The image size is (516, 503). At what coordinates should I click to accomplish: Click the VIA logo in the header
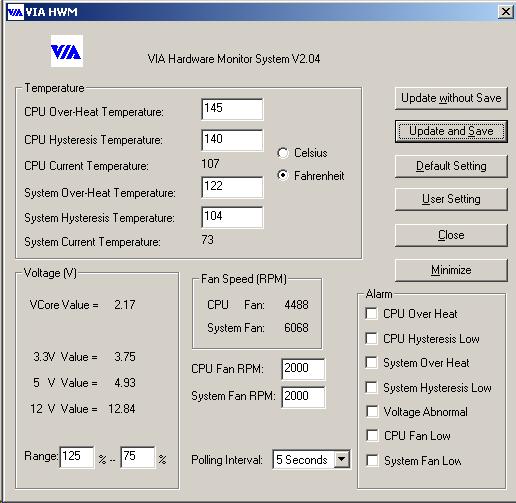[x=67, y=51]
